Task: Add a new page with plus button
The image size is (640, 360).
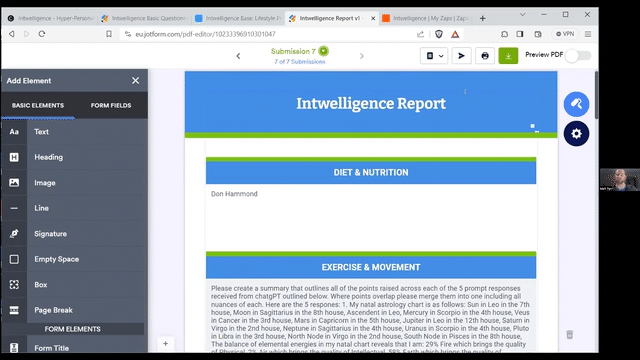Action: [x=165, y=344]
